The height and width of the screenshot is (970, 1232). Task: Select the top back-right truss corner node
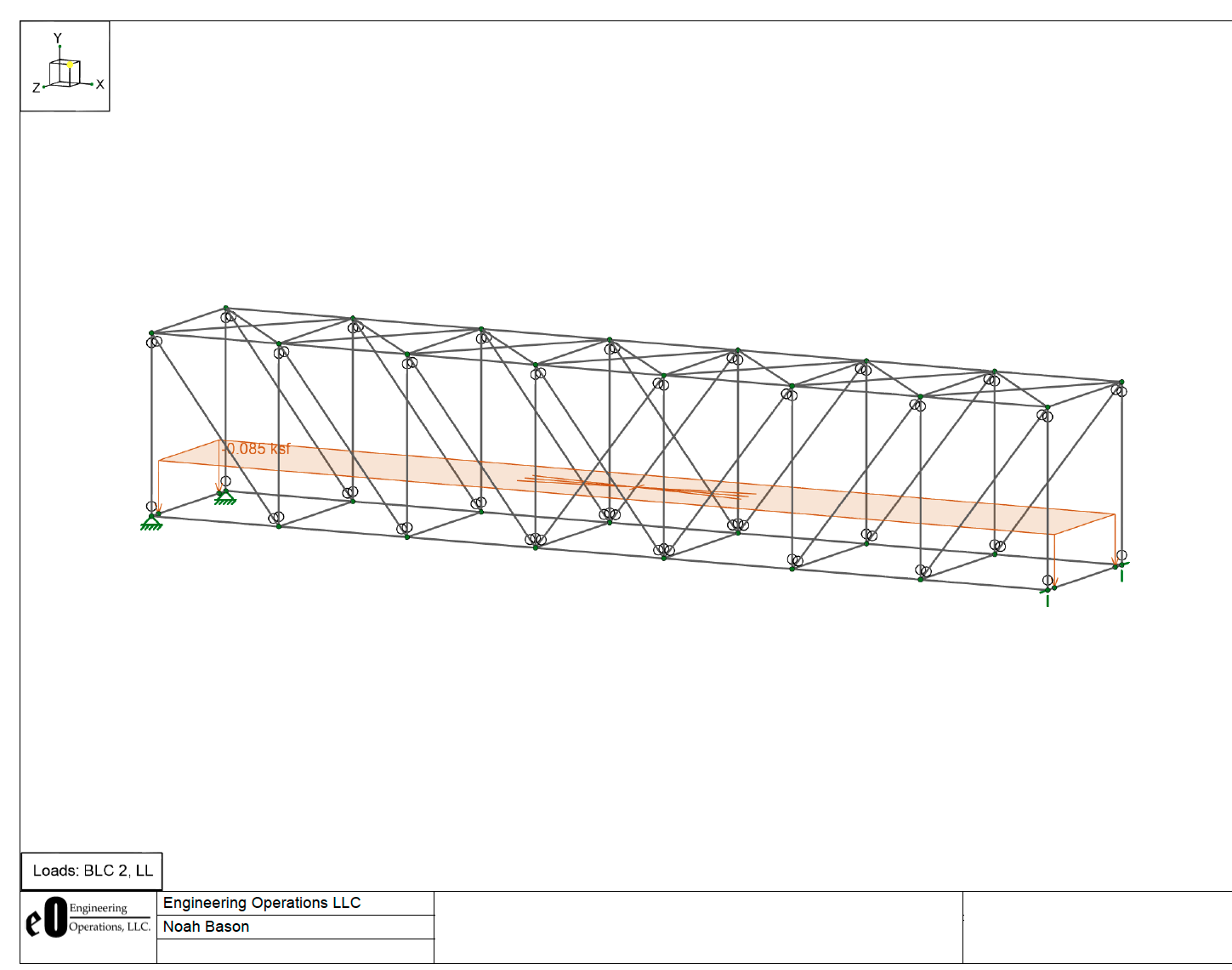(x=1121, y=382)
